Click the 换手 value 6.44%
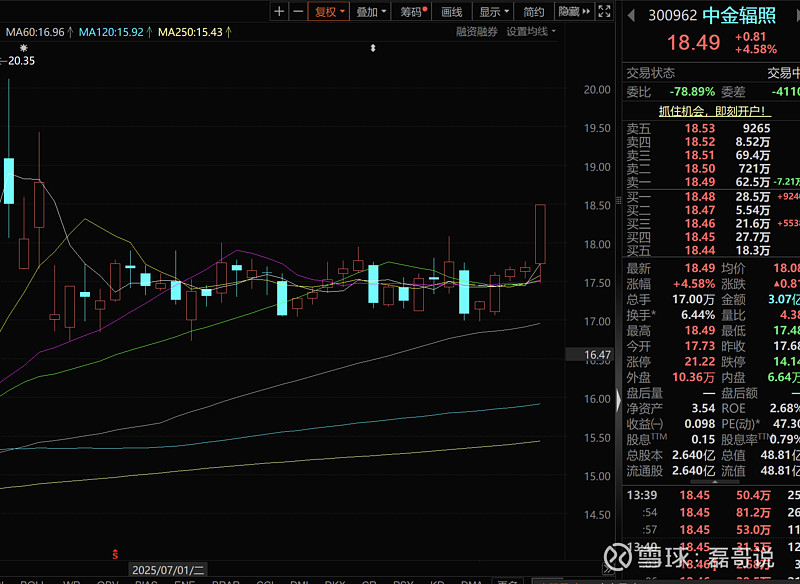This screenshot has width=800, height=584. (698, 315)
